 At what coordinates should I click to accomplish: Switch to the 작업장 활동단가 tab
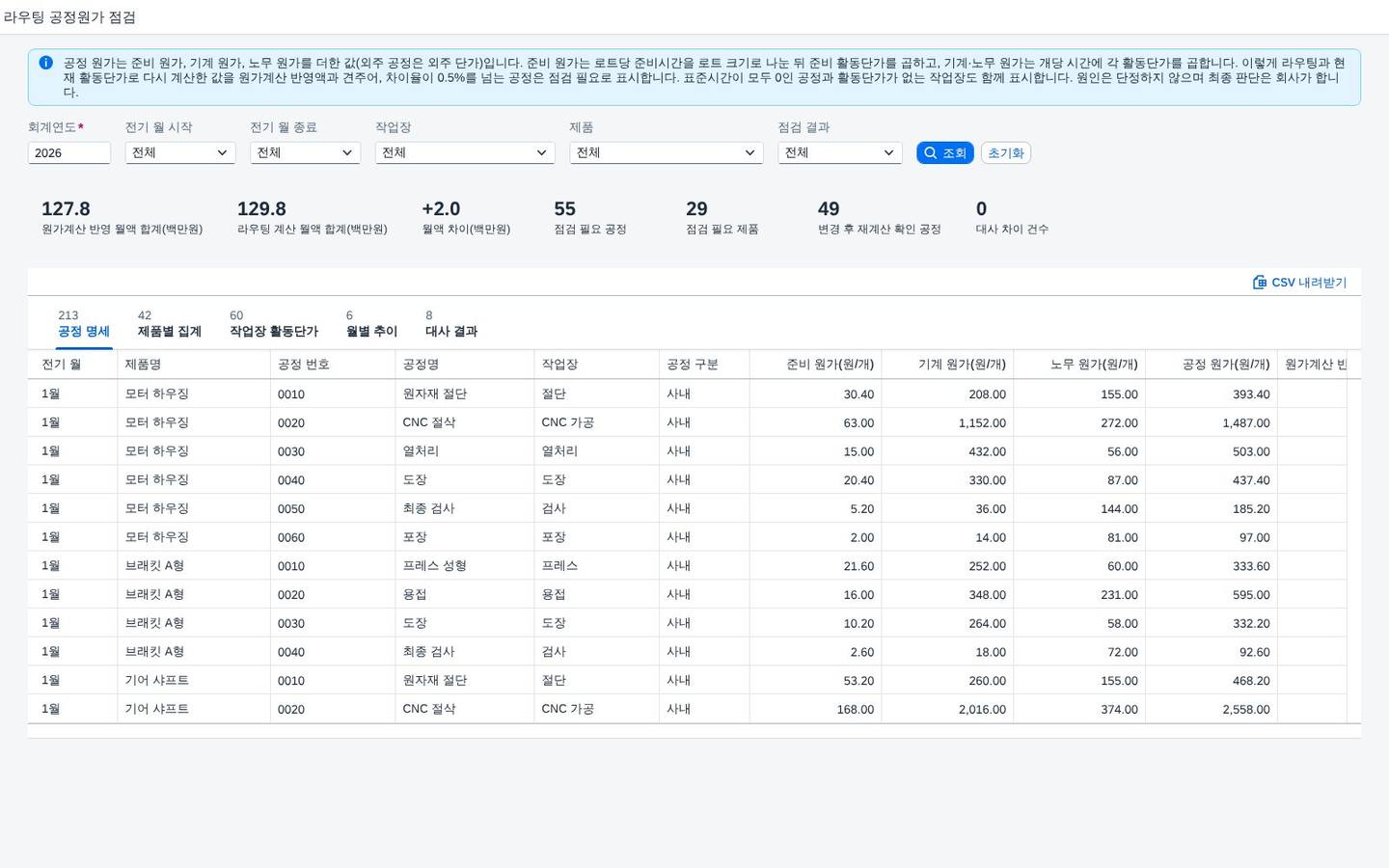274,324
